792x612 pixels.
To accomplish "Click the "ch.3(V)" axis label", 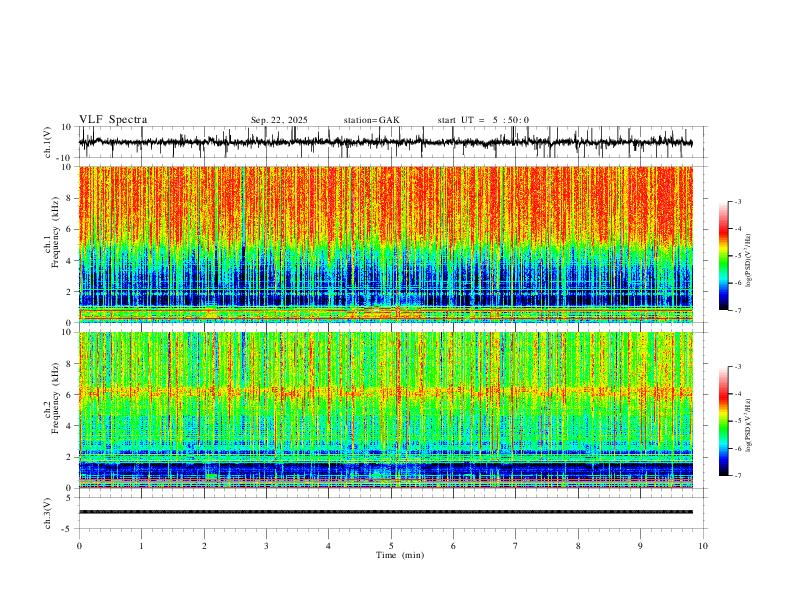I will [x=48, y=513].
